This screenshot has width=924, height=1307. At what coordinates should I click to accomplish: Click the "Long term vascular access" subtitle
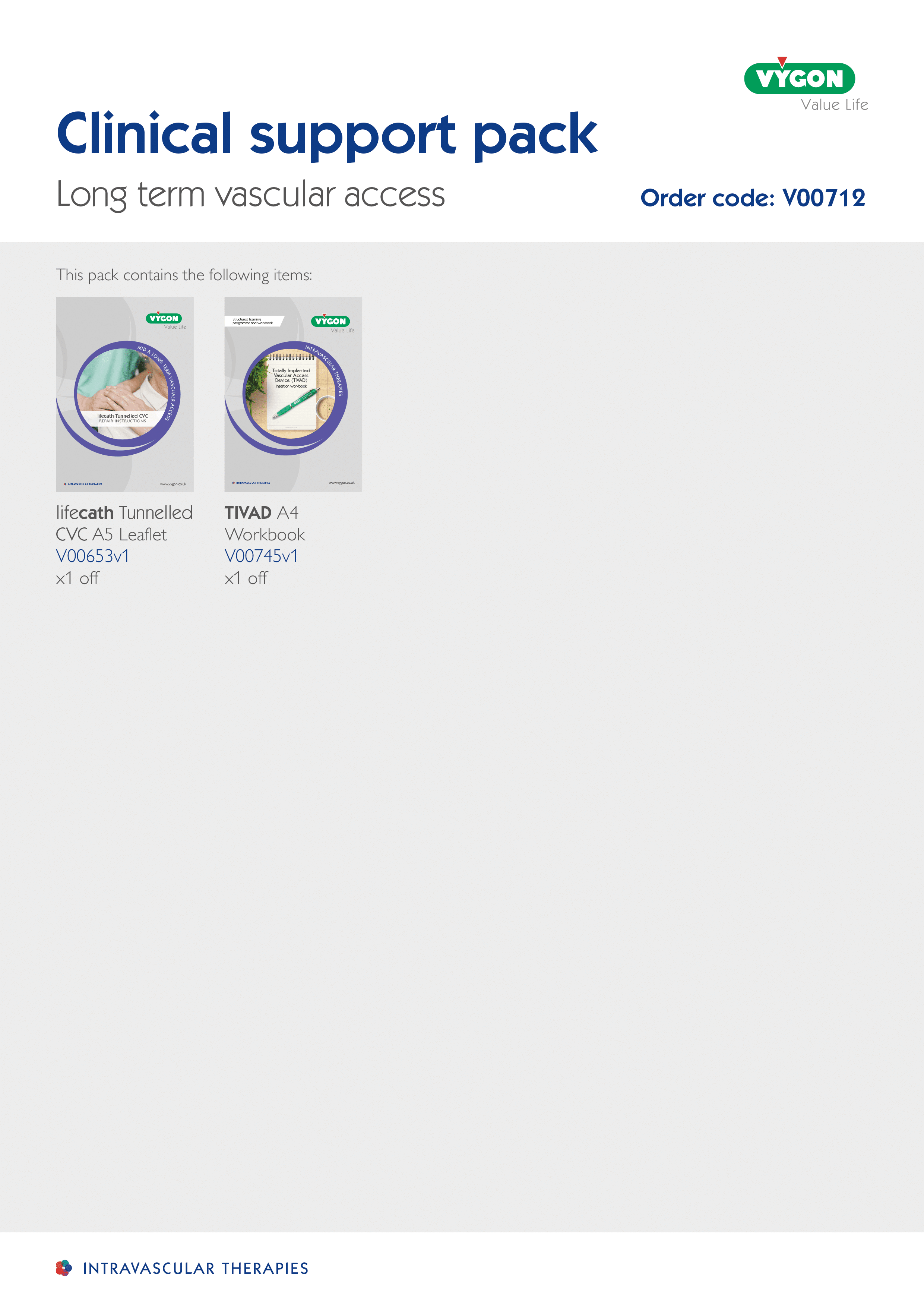click(250, 195)
